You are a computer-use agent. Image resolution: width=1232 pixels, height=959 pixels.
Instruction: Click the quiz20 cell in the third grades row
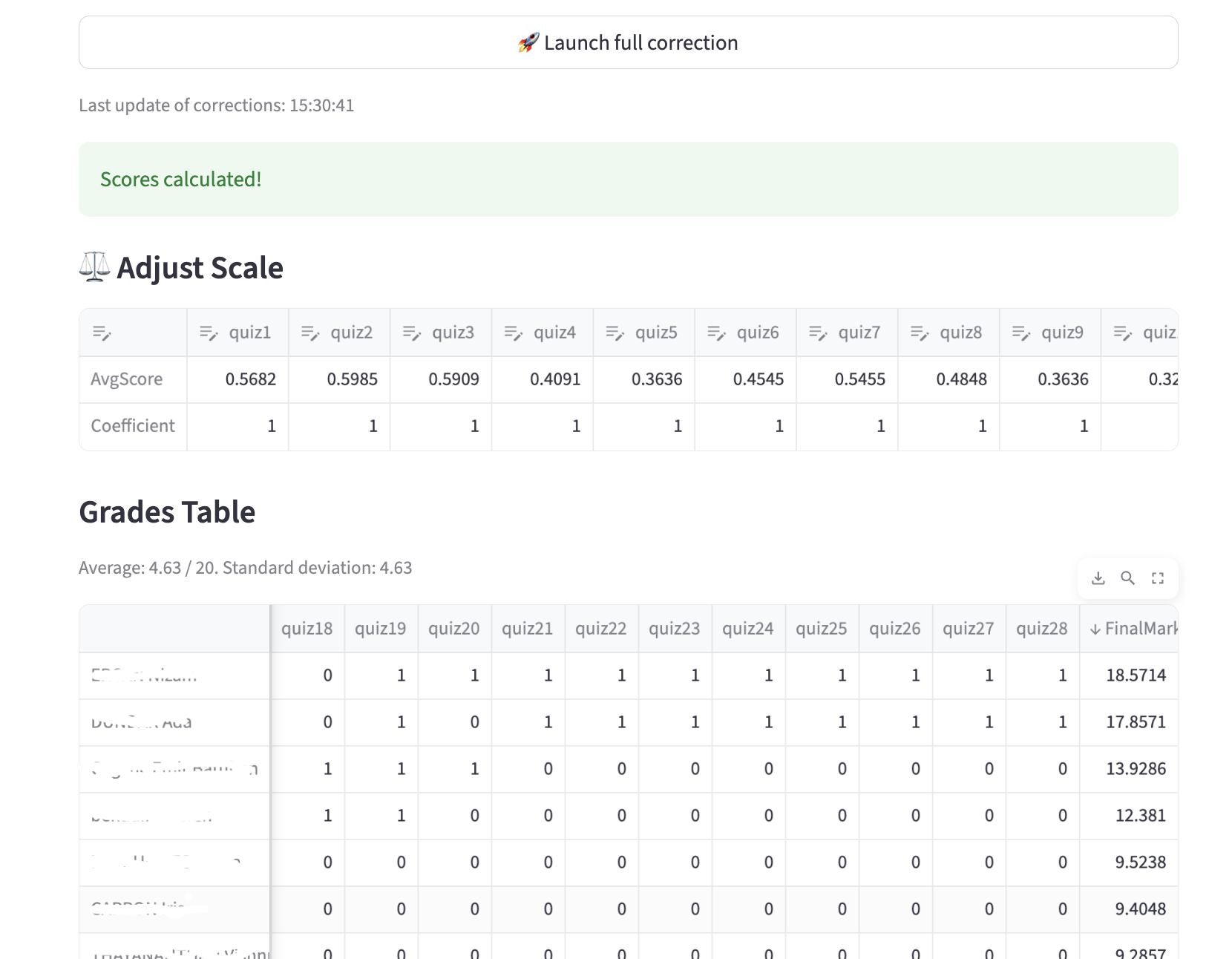pos(454,769)
